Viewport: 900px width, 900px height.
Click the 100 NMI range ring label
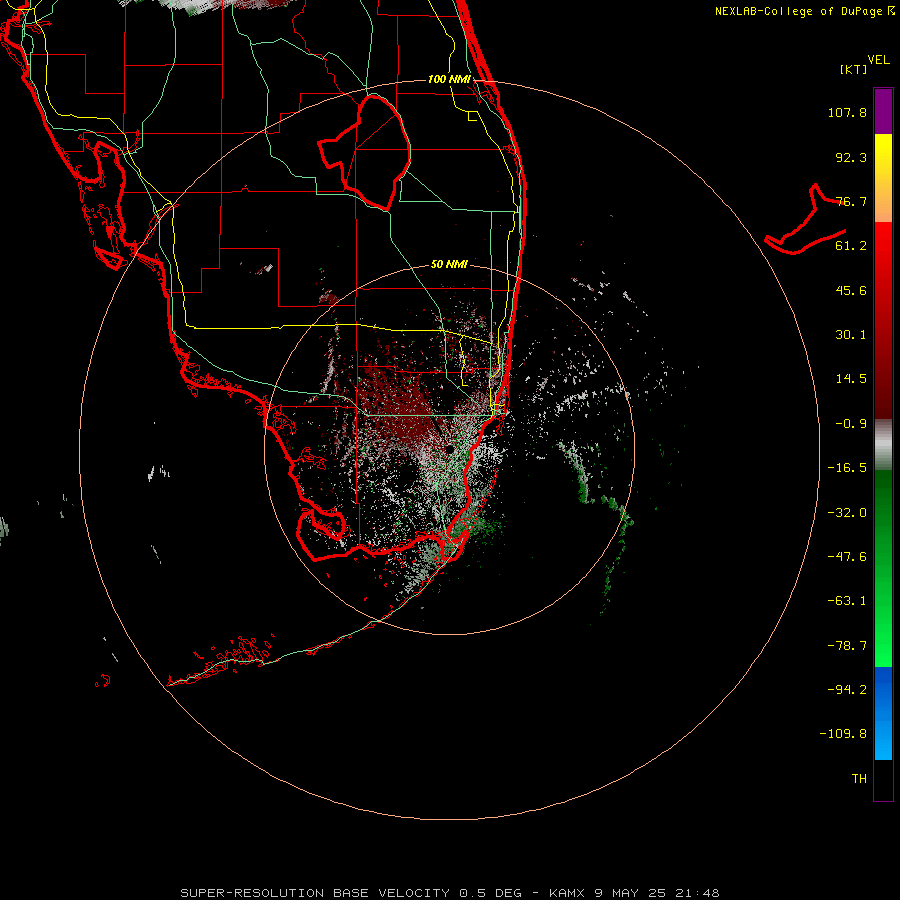(x=449, y=79)
